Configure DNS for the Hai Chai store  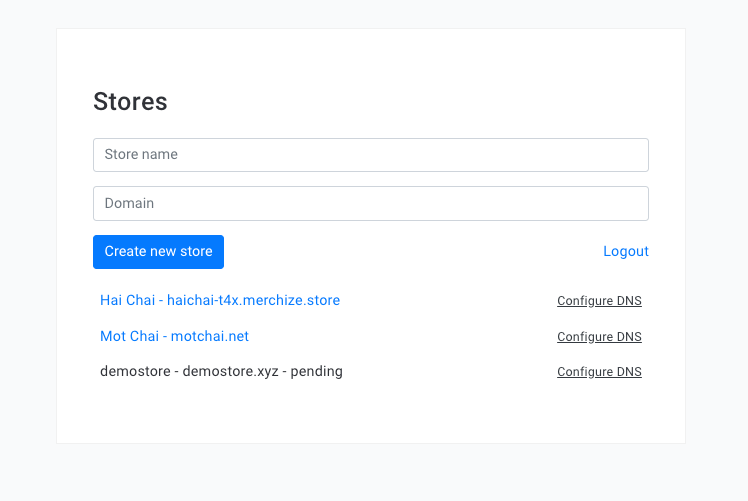coord(599,301)
